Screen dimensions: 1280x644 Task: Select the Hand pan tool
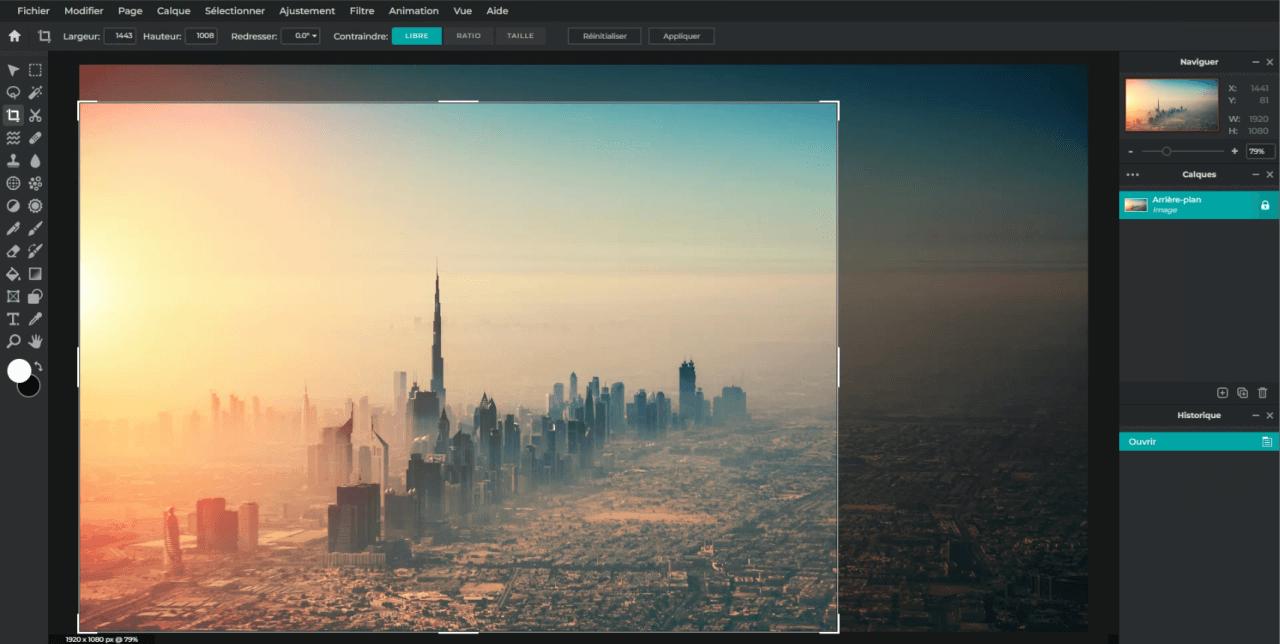pos(35,342)
